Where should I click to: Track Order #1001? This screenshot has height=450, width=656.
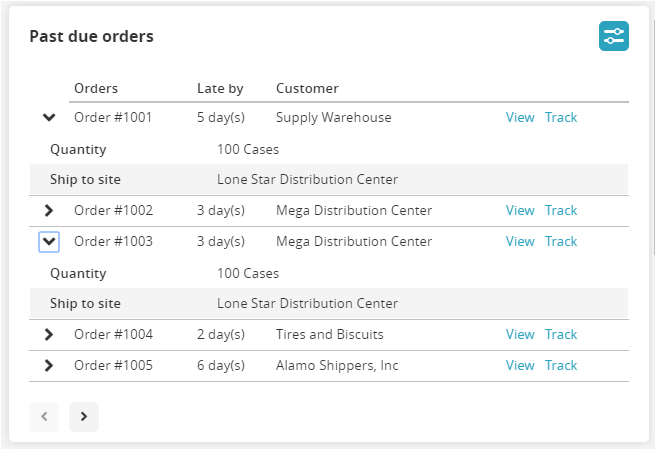561,117
